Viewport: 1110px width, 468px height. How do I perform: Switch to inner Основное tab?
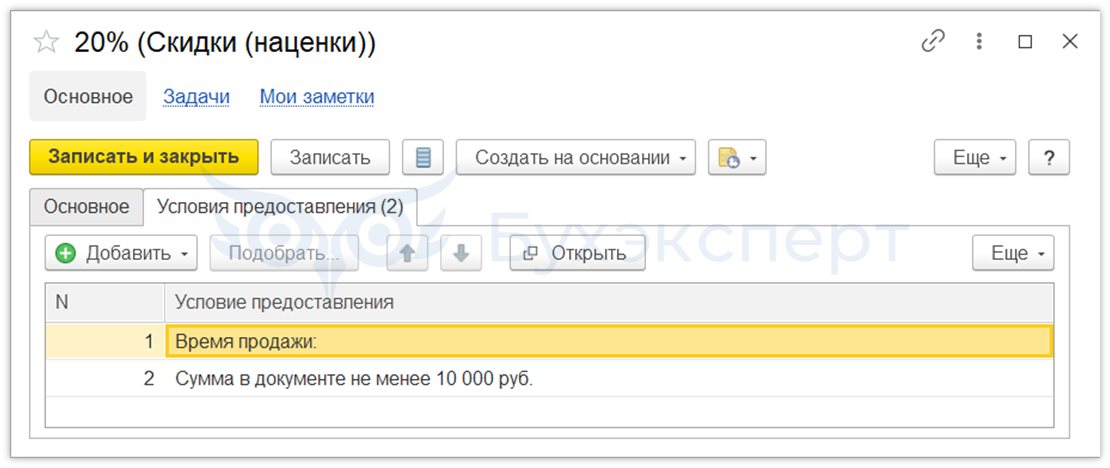point(86,207)
